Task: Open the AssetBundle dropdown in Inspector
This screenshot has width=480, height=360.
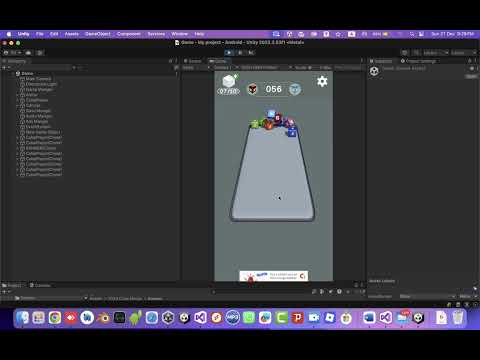Action: [427, 296]
